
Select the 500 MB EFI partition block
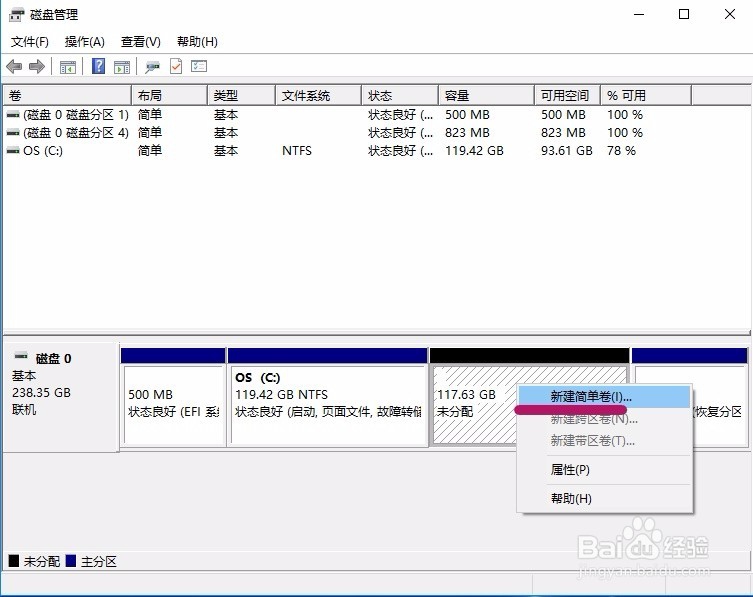coord(173,398)
